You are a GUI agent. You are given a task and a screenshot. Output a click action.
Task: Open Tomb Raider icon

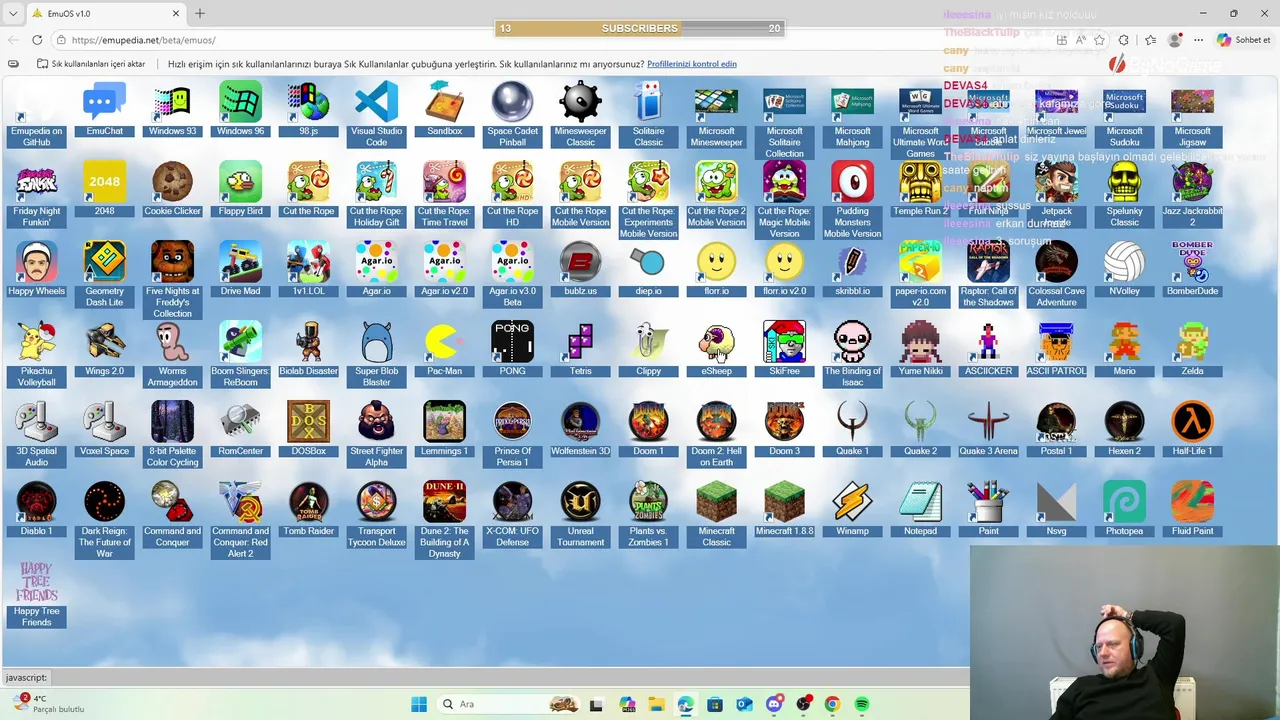(308, 510)
